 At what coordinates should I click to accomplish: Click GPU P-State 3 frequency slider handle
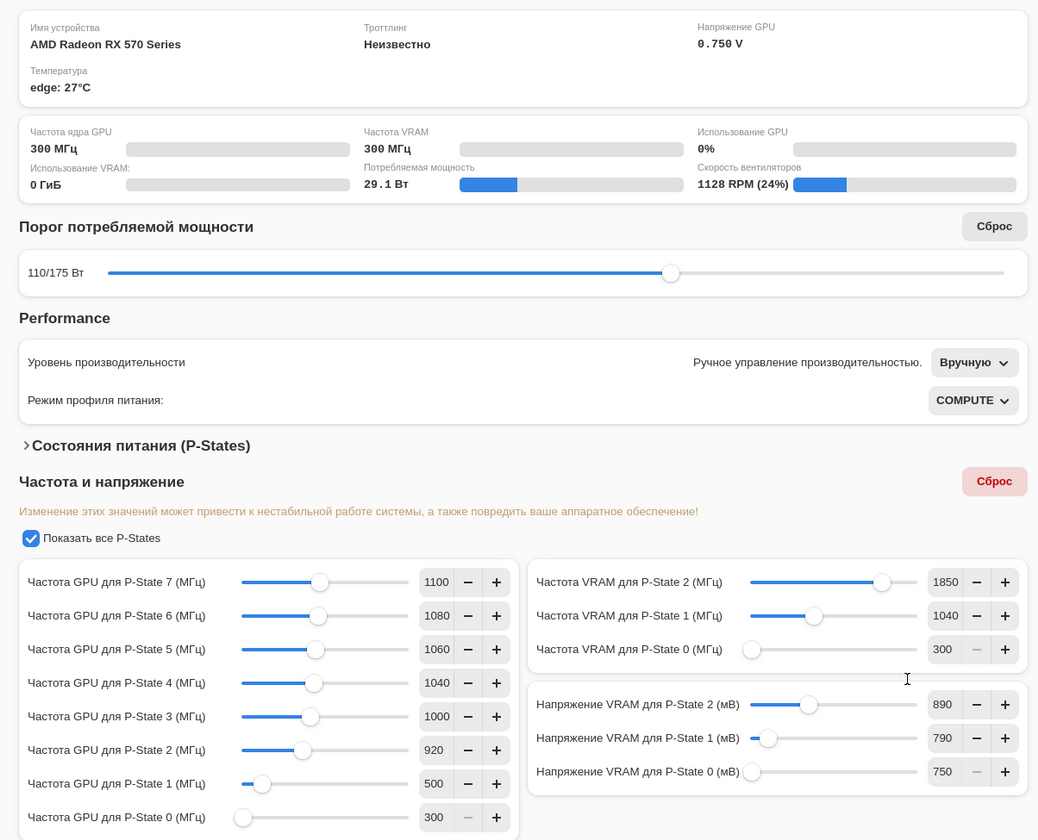point(310,717)
